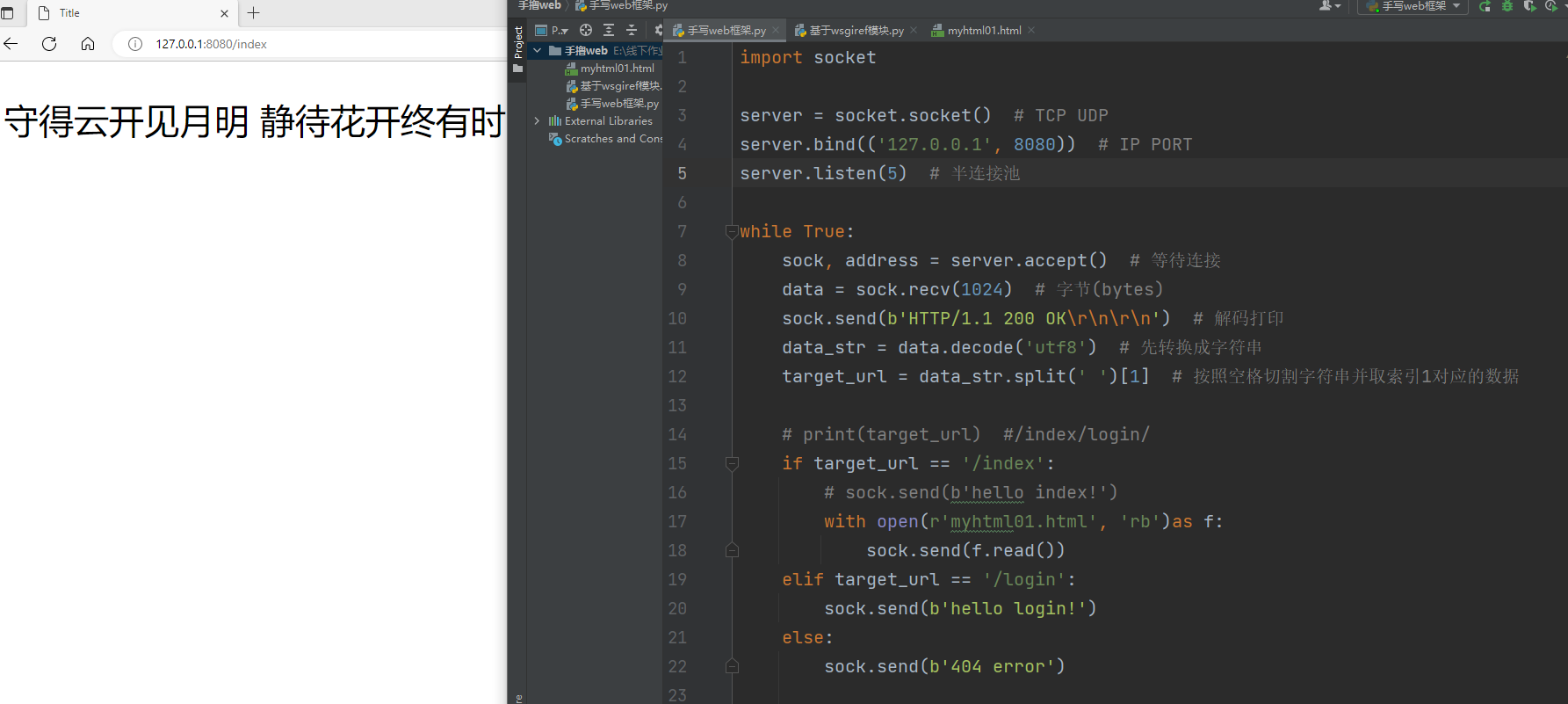Click 手撸web in the navigation breadcrumb

coord(539,5)
